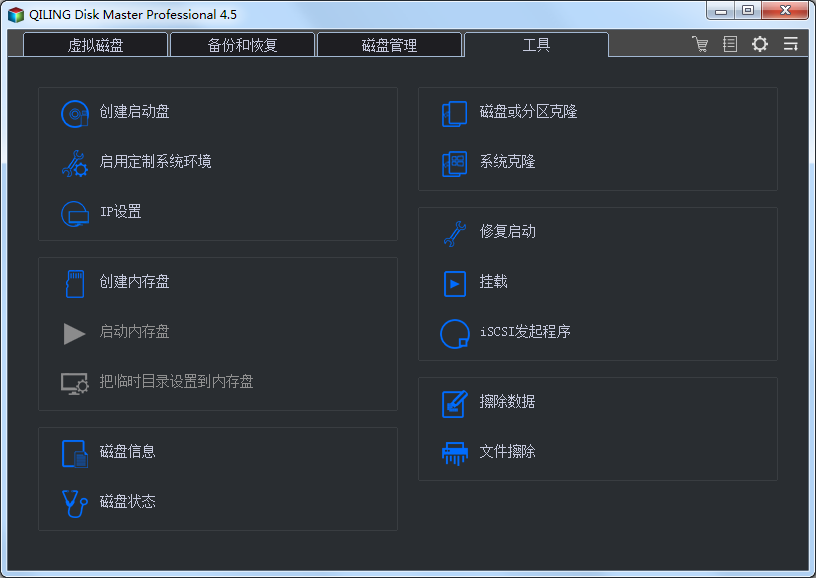Click the 磁盘信息 document icon
Viewport: 816px width, 578px height.
coord(75,454)
